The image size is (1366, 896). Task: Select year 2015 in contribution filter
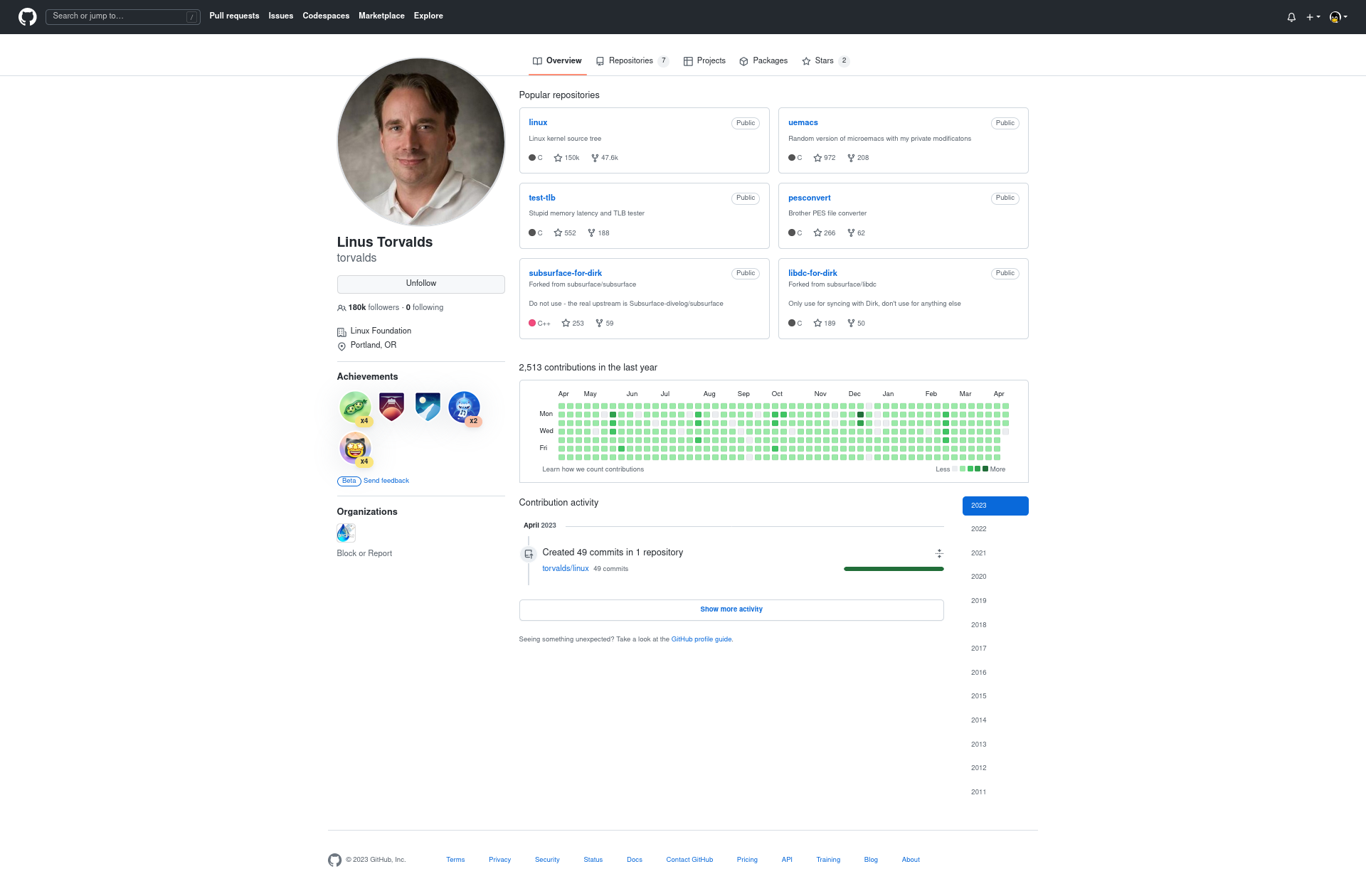(995, 697)
